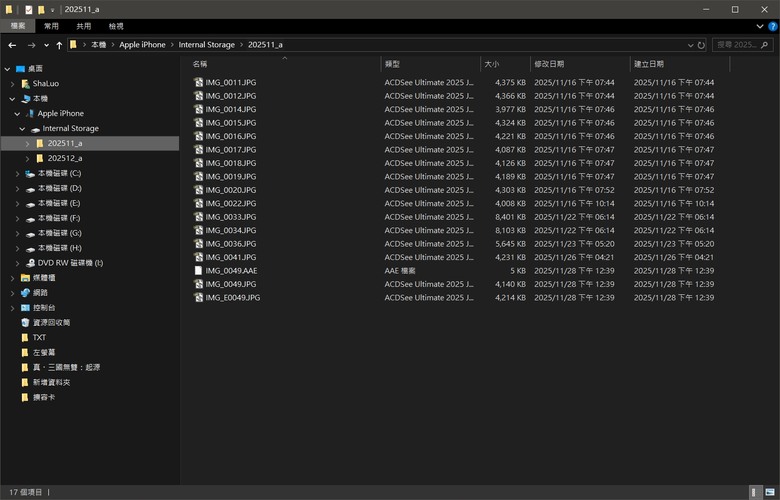This screenshot has height=500, width=780.
Task: Select 本機磁碟 (H:) in the tree
Action: 60,248
